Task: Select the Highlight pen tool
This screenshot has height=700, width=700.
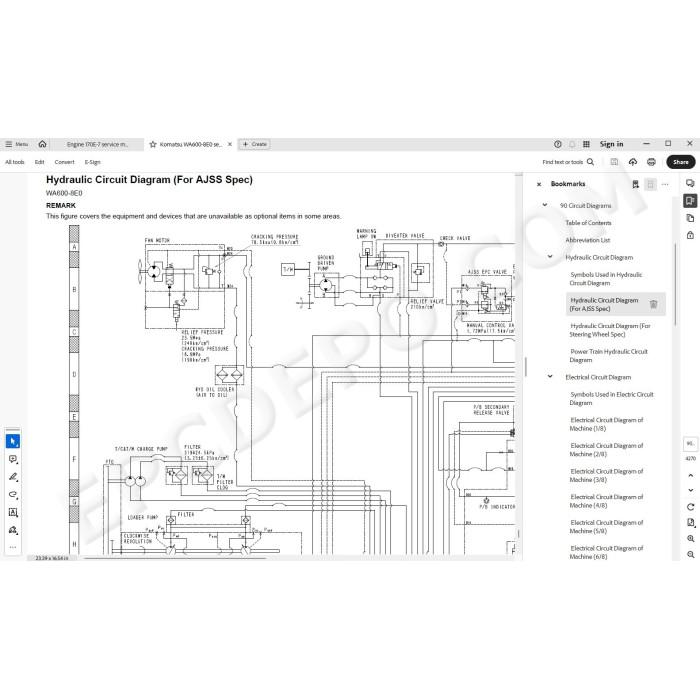Action: click(12, 477)
